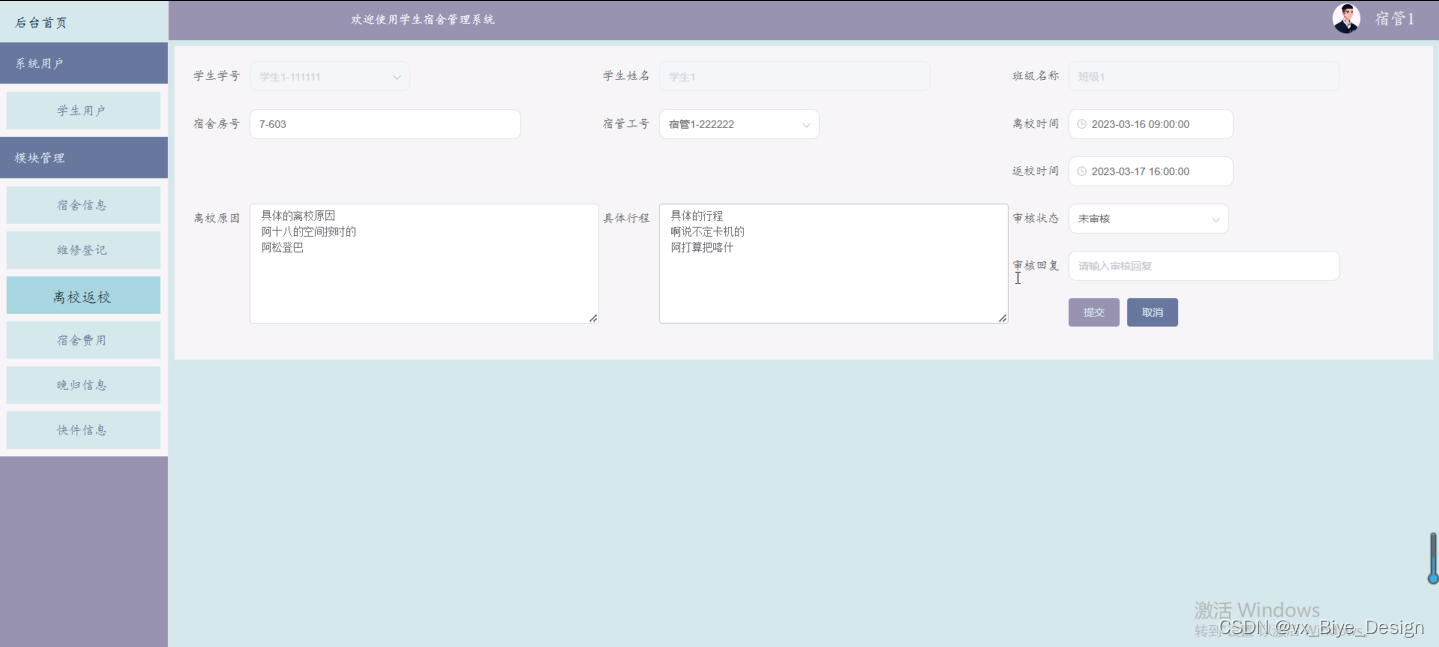This screenshot has height=647, width=1439.
Task: Click inside the 离校原因 text area
Action: click(x=424, y=264)
